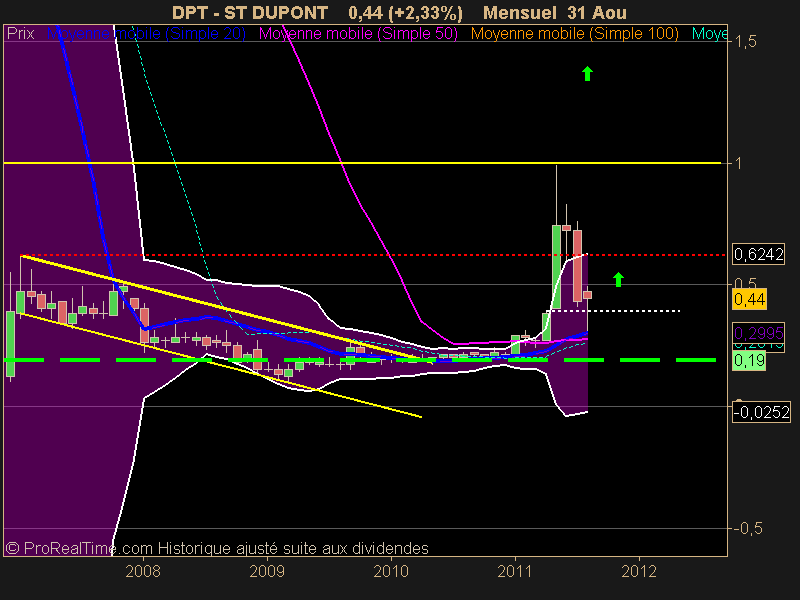This screenshot has width=800, height=600.
Task: Click the -0,0252 price label box
Action: click(x=761, y=412)
